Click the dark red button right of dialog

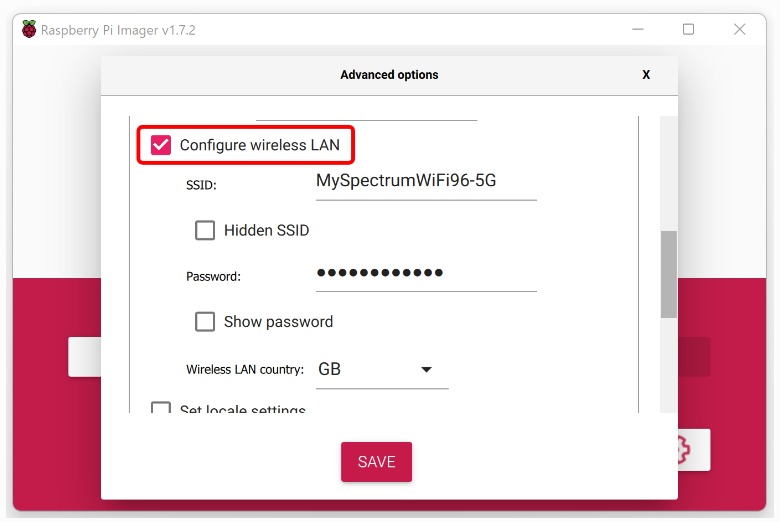pos(694,357)
